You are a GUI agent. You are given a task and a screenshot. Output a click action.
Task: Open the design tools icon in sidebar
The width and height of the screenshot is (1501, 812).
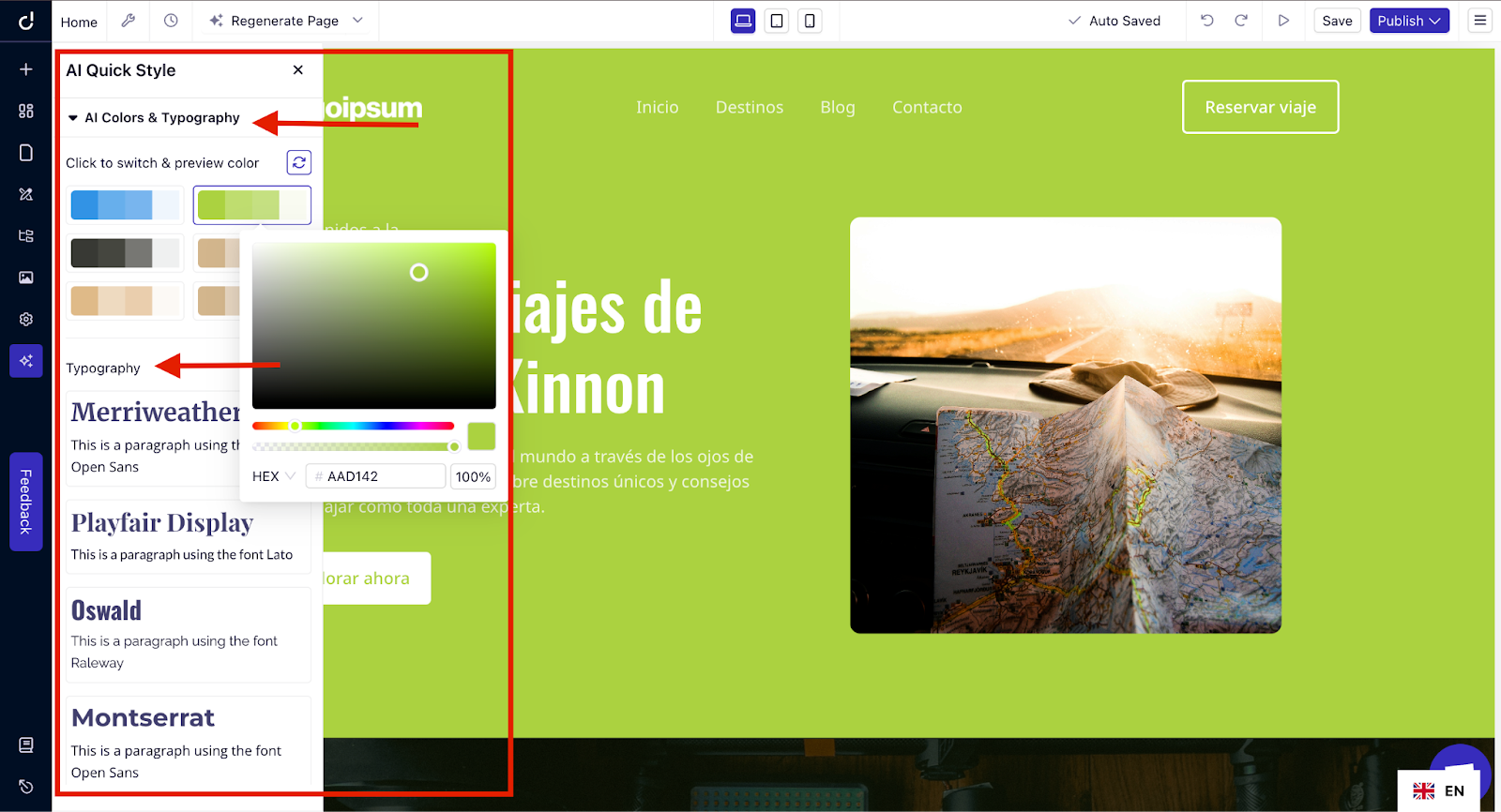[x=26, y=194]
